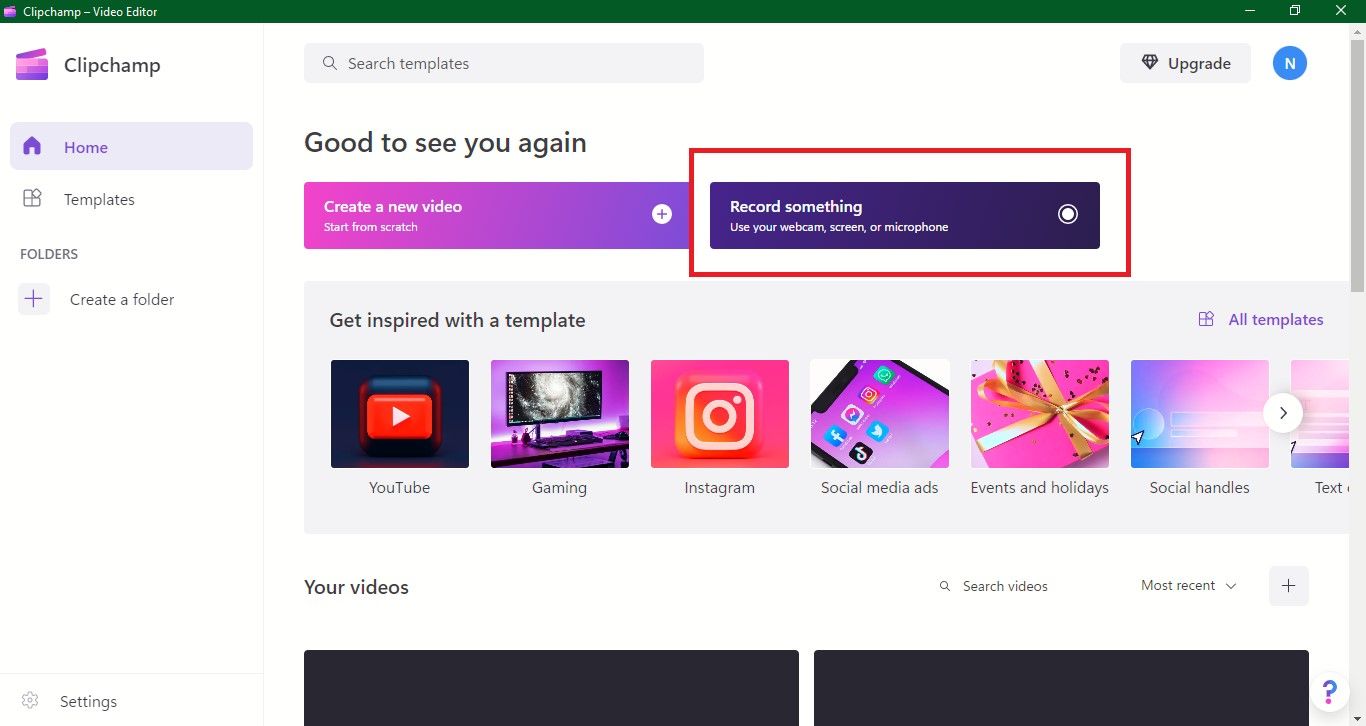Click record circle icon on Record something

tap(1068, 214)
